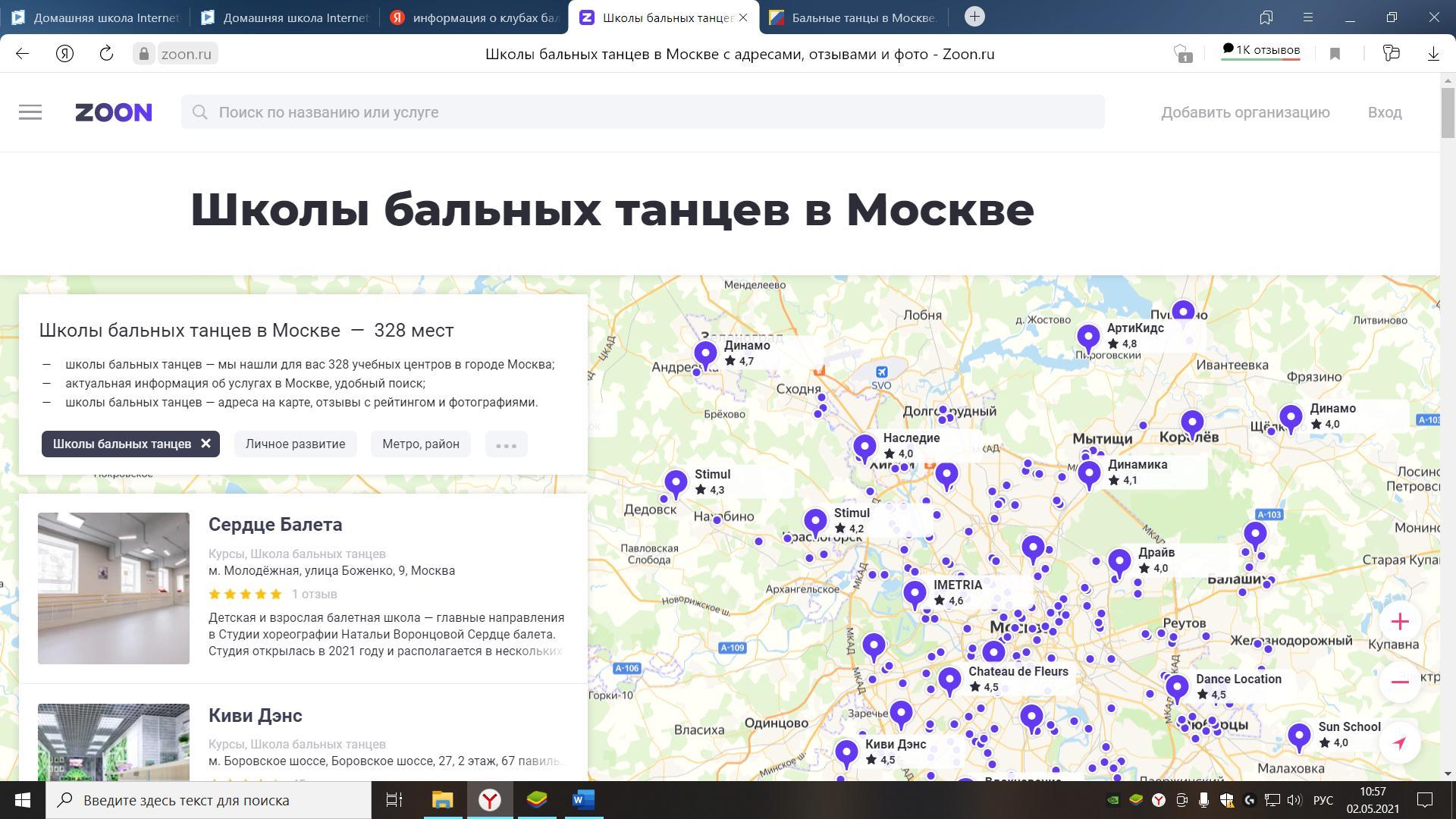Click the 'Вход' login link

coord(1384,112)
